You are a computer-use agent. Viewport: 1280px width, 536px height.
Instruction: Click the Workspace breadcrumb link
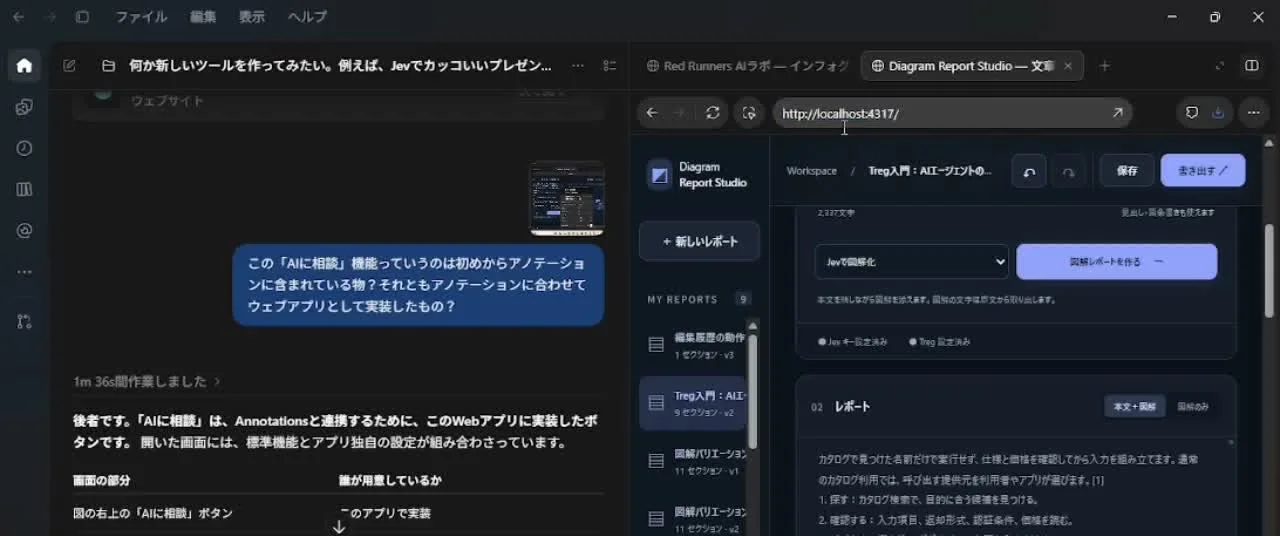click(x=811, y=171)
